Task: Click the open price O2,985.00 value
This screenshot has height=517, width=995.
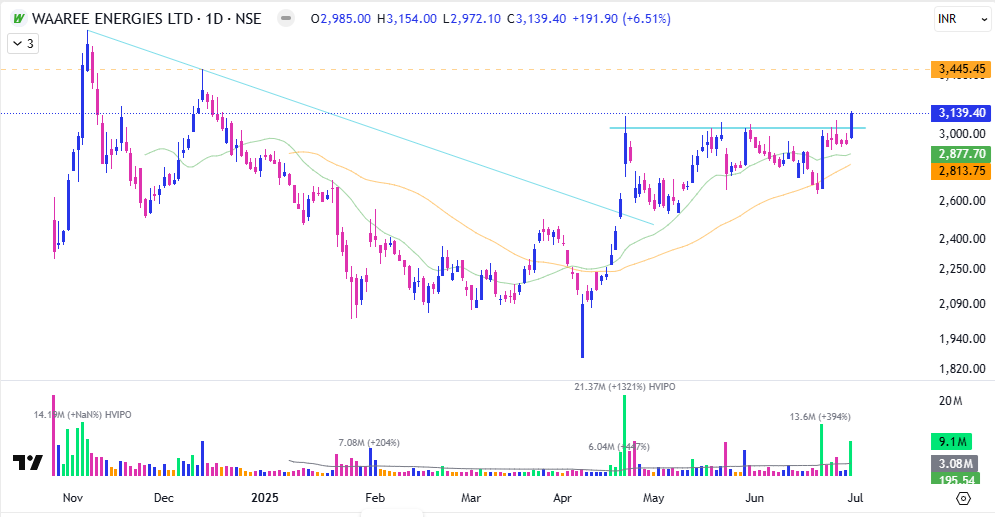Action: (340, 18)
